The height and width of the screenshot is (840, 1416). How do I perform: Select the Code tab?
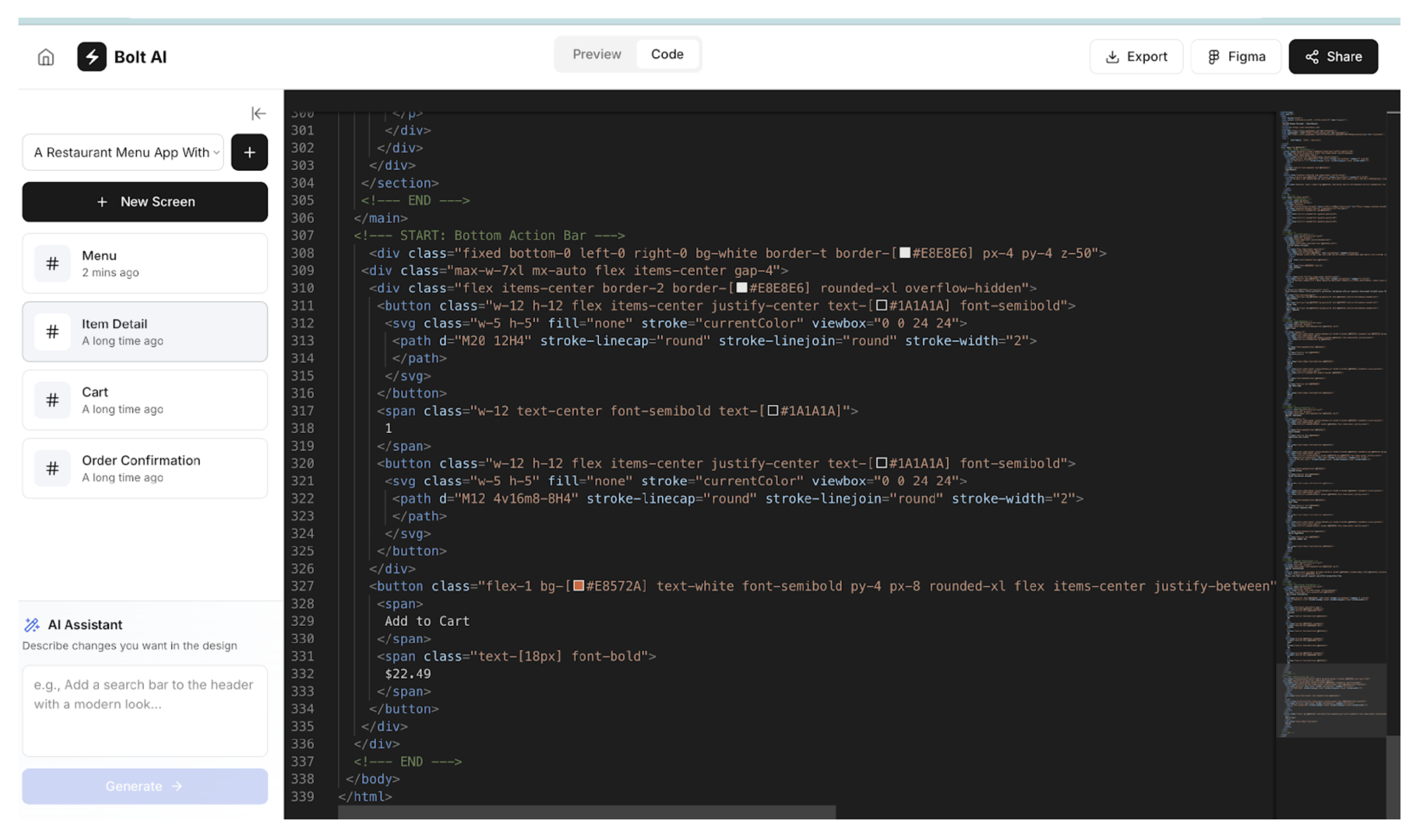tap(667, 54)
